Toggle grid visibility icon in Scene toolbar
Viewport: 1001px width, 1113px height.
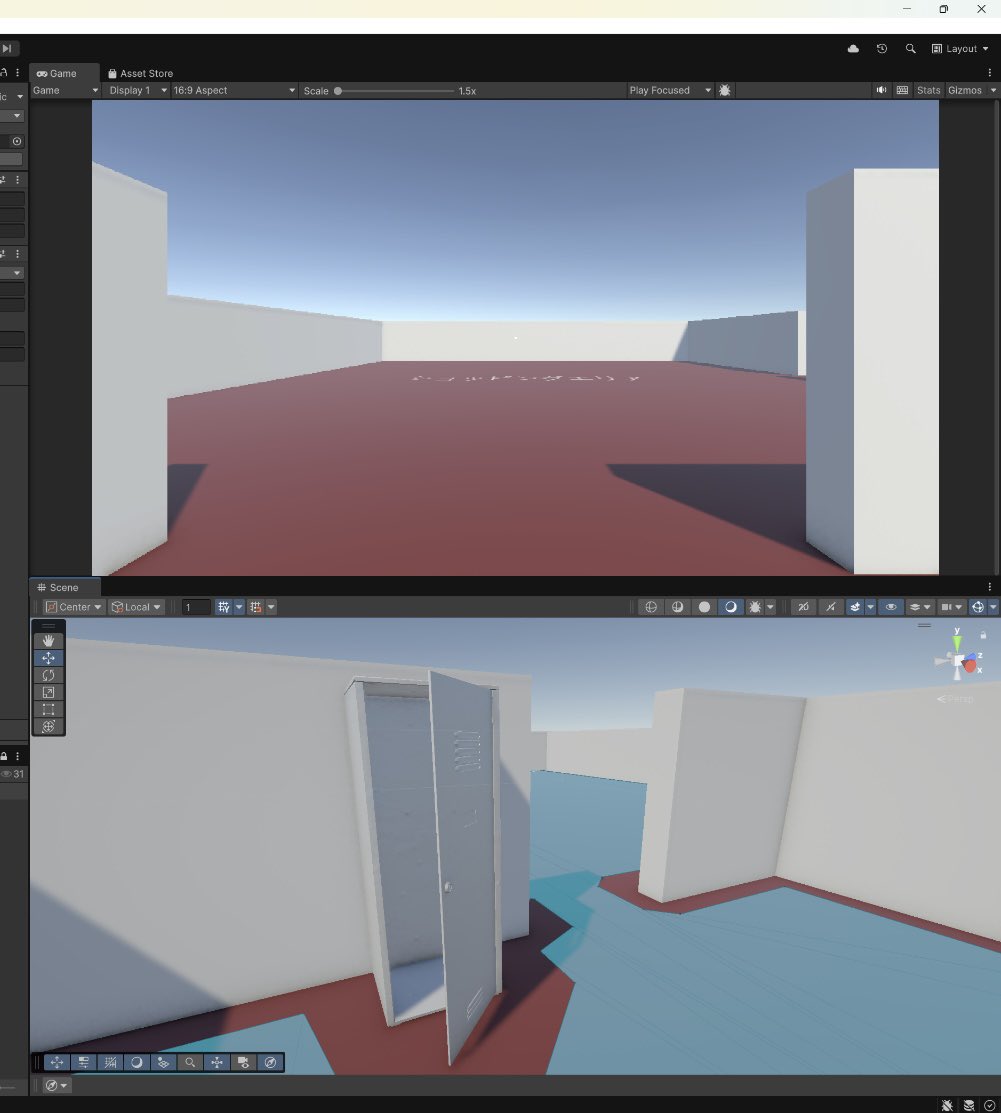(x=224, y=607)
